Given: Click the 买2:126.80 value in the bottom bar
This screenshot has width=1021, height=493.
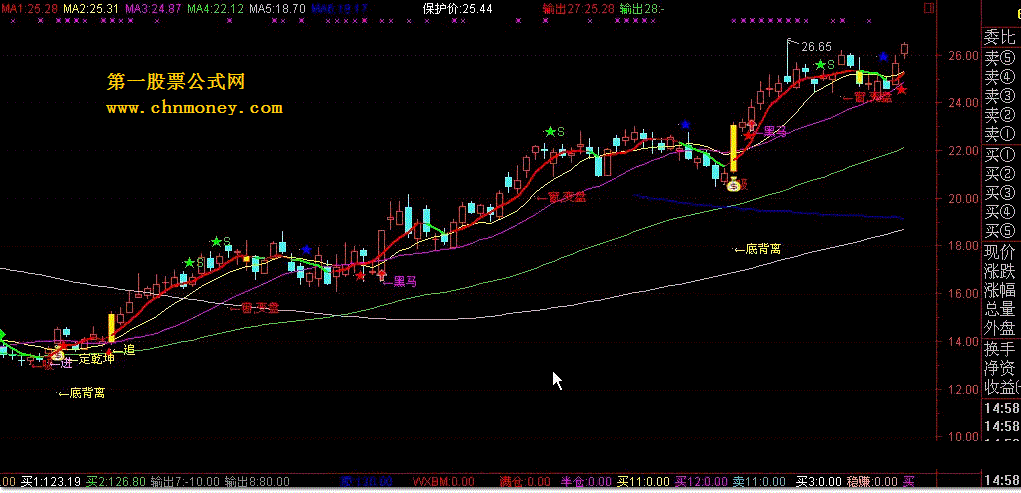Looking at the screenshot, I should [117, 482].
